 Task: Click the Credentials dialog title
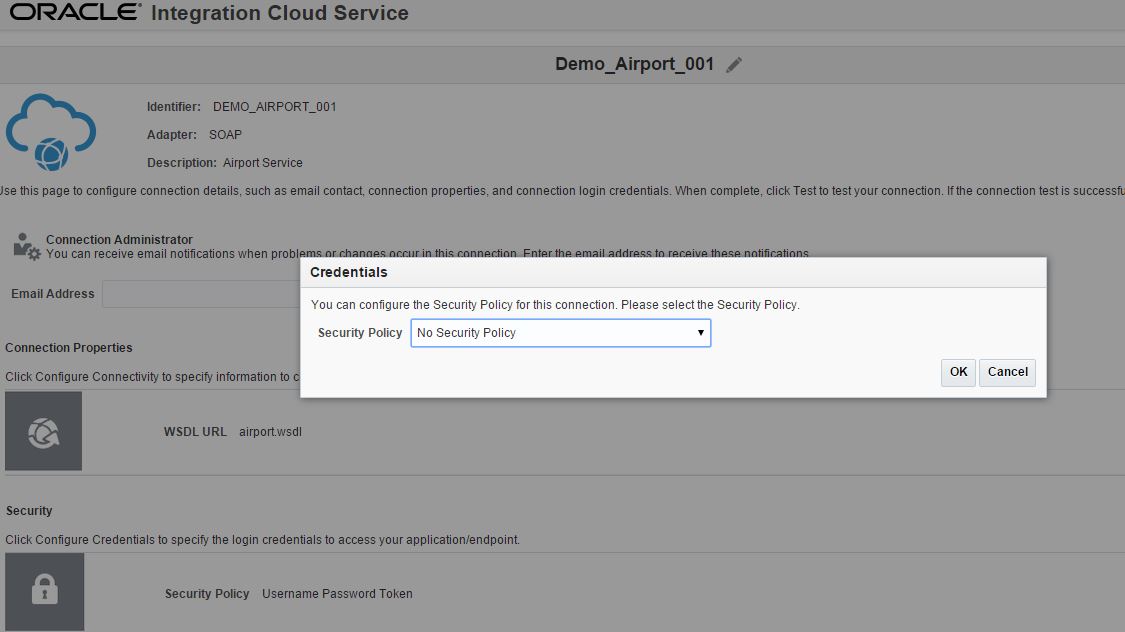click(x=349, y=273)
